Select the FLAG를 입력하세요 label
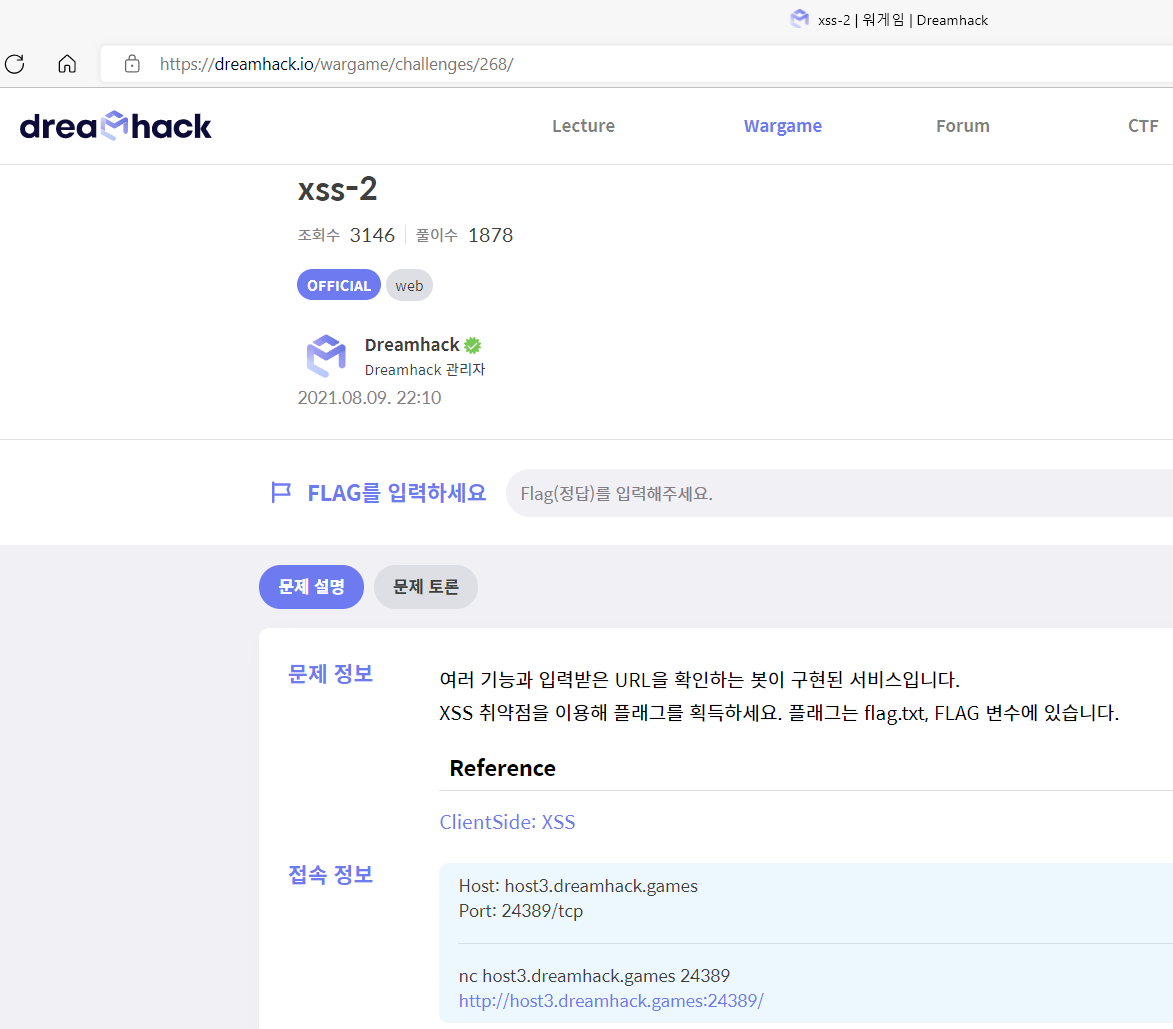The height and width of the screenshot is (1029, 1173). (396, 493)
